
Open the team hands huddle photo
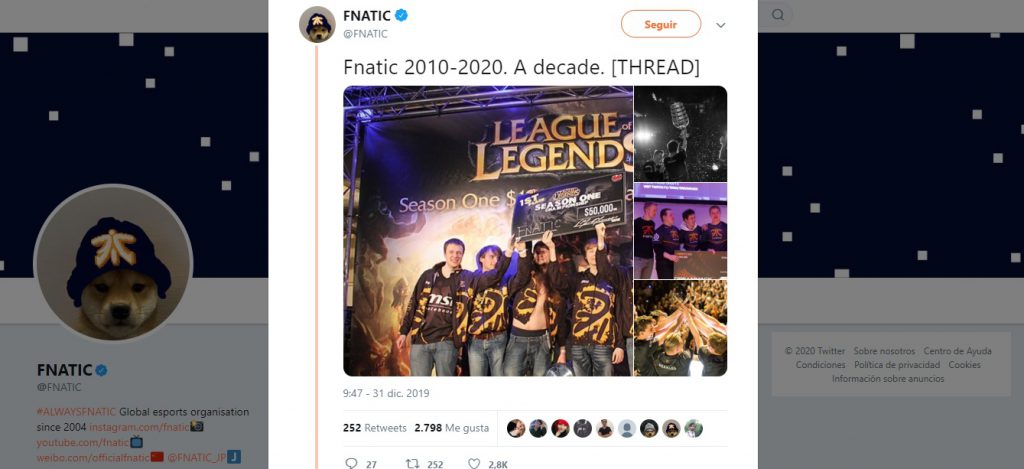click(x=680, y=328)
